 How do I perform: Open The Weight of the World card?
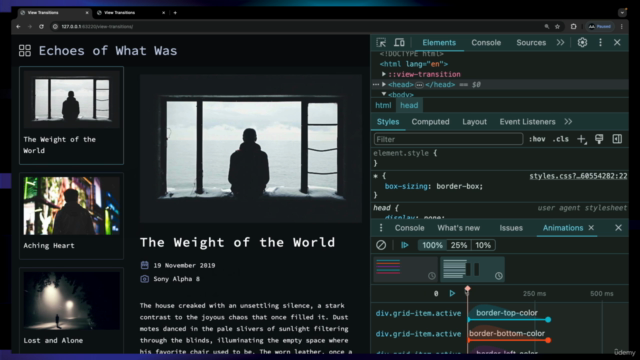coord(71,116)
